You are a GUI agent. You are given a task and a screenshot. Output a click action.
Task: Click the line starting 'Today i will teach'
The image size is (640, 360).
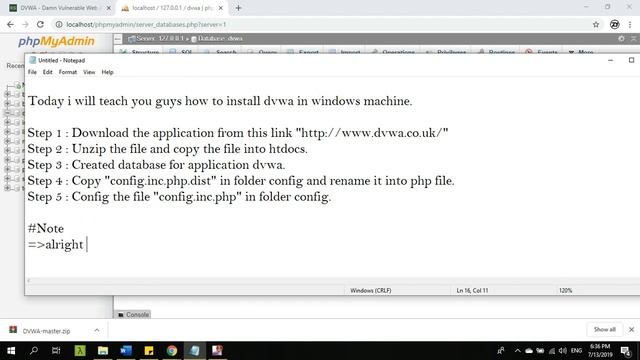(x=220, y=101)
